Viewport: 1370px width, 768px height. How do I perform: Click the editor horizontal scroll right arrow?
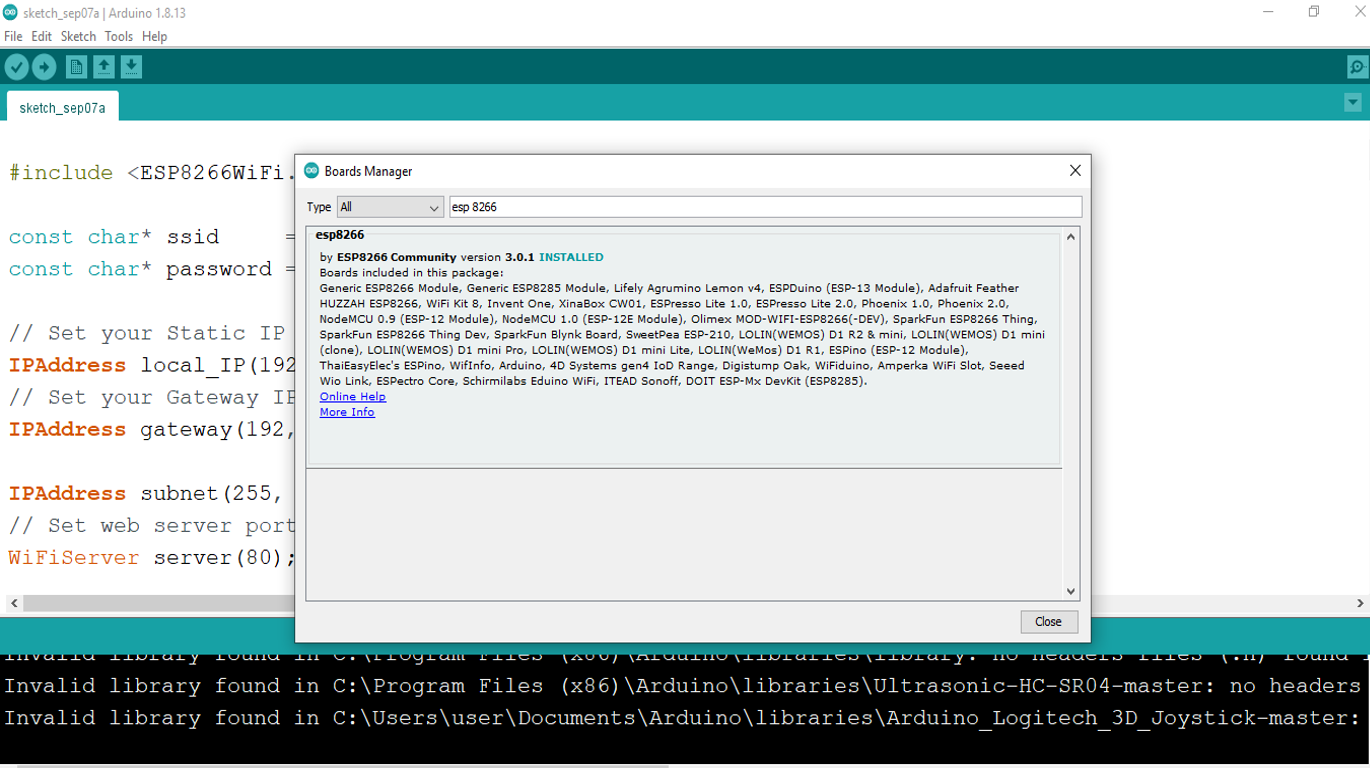pyautogui.click(x=1360, y=603)
